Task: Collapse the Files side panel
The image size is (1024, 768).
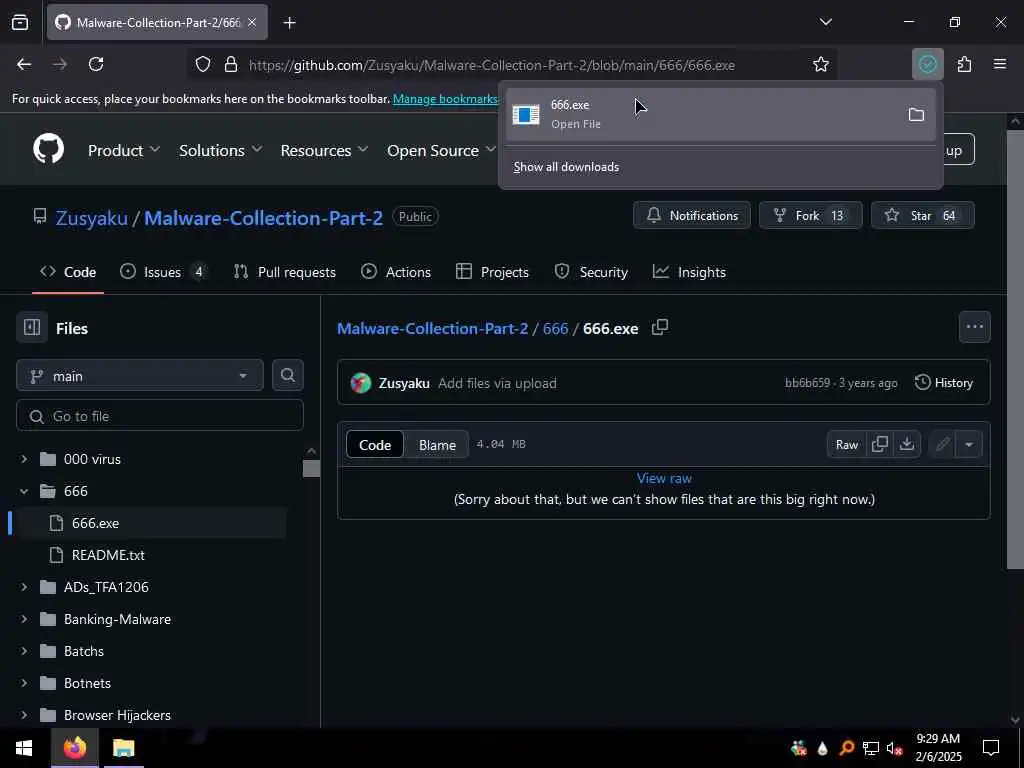Action: (x=32, y=327)
